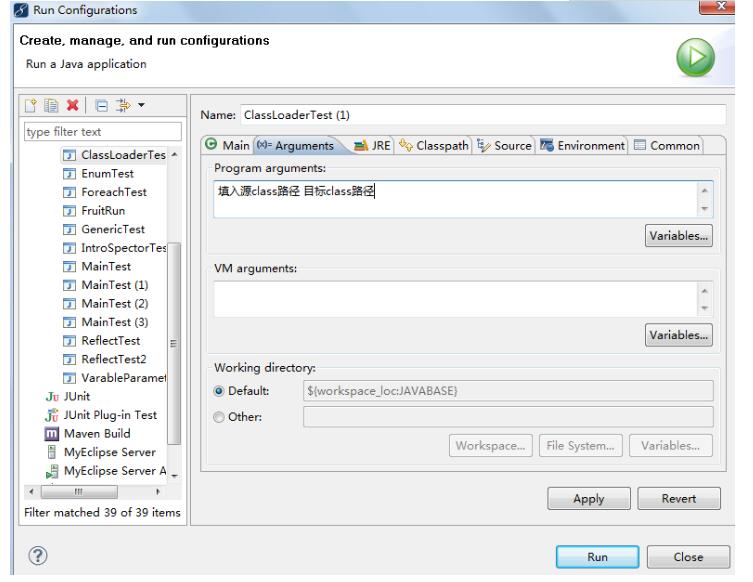753x582 pixels.
Task: Click the Run Configurations title bar icon
Action: coord(21,10)
